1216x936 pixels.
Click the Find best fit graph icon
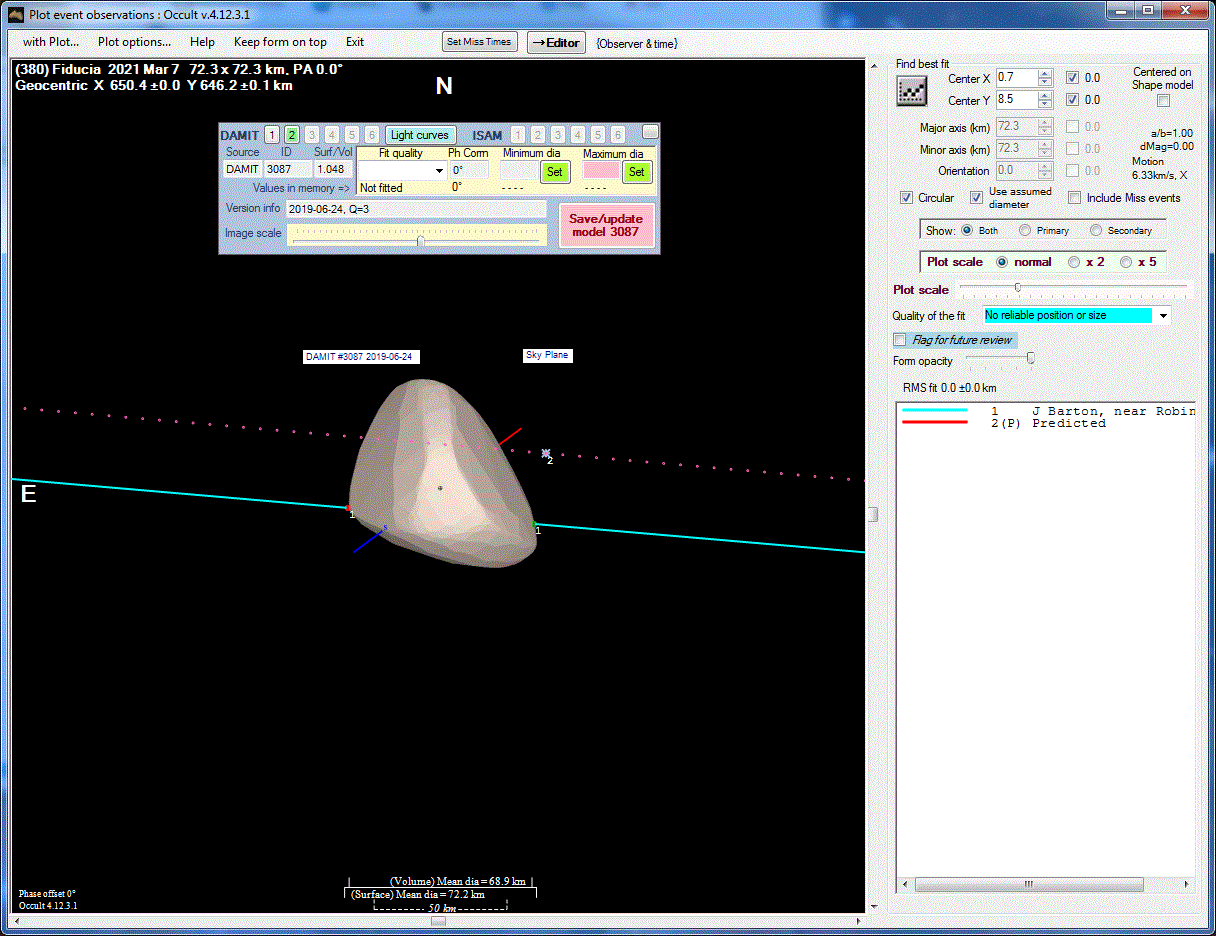911,91
